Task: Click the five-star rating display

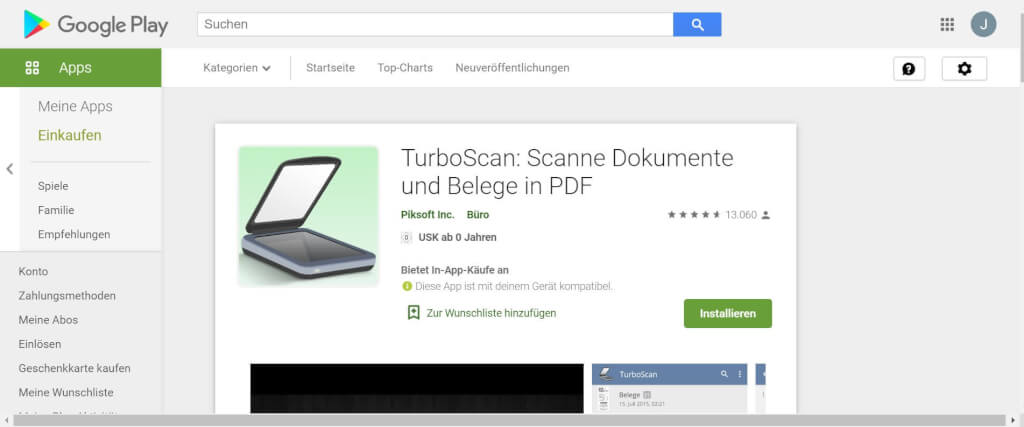Action: click(694, 215)
